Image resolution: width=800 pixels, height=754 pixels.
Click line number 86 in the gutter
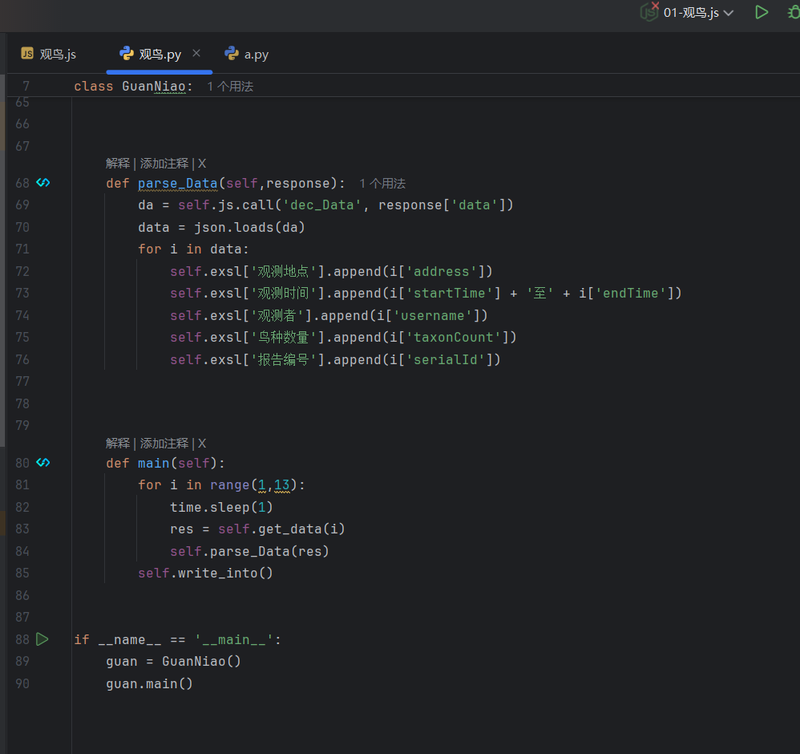tap(22, 595)
